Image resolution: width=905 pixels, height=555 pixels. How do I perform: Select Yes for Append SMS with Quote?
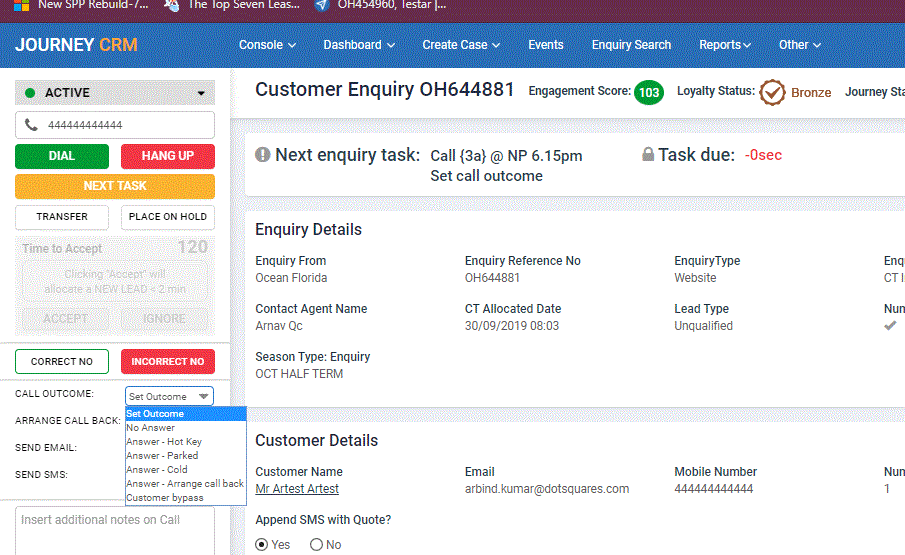[x=261, y=544]
